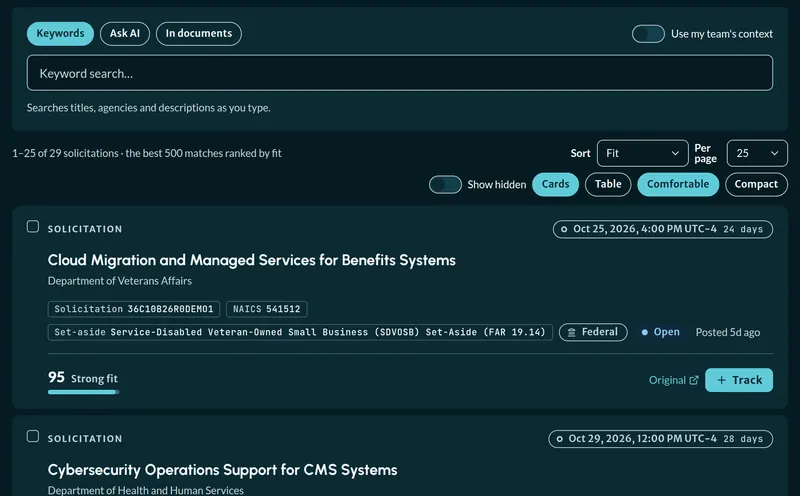Switch to Table view

tap(608, 184)
